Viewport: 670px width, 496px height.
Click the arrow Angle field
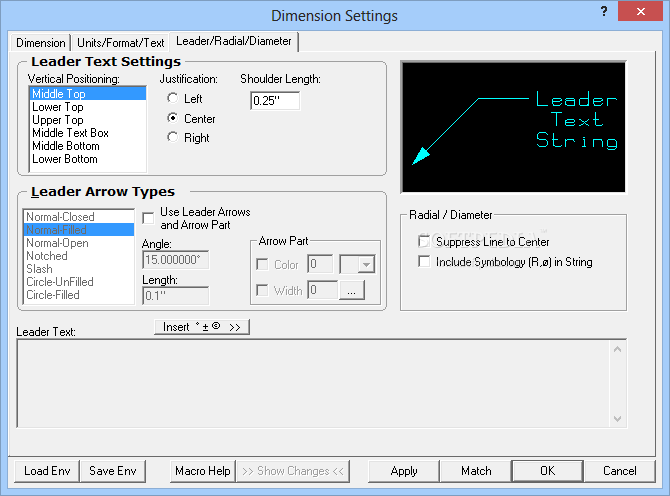[x=176, y=260]
